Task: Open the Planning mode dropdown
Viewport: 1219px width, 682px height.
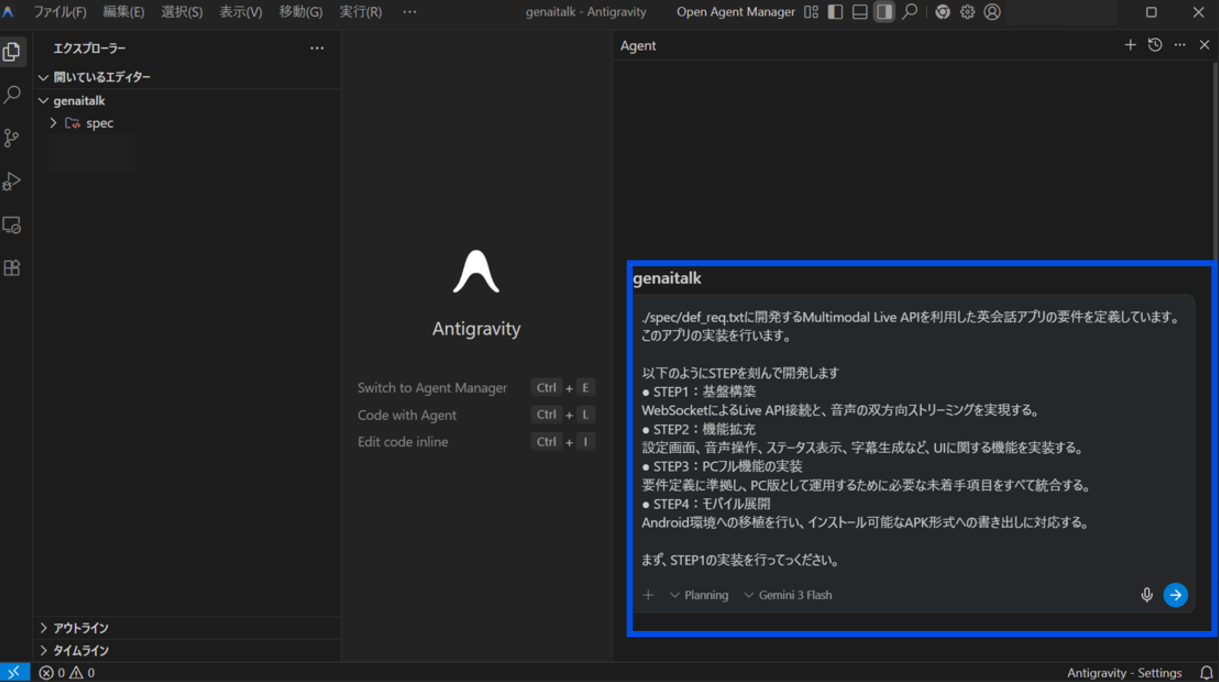Action: click(x=699, y=595)
